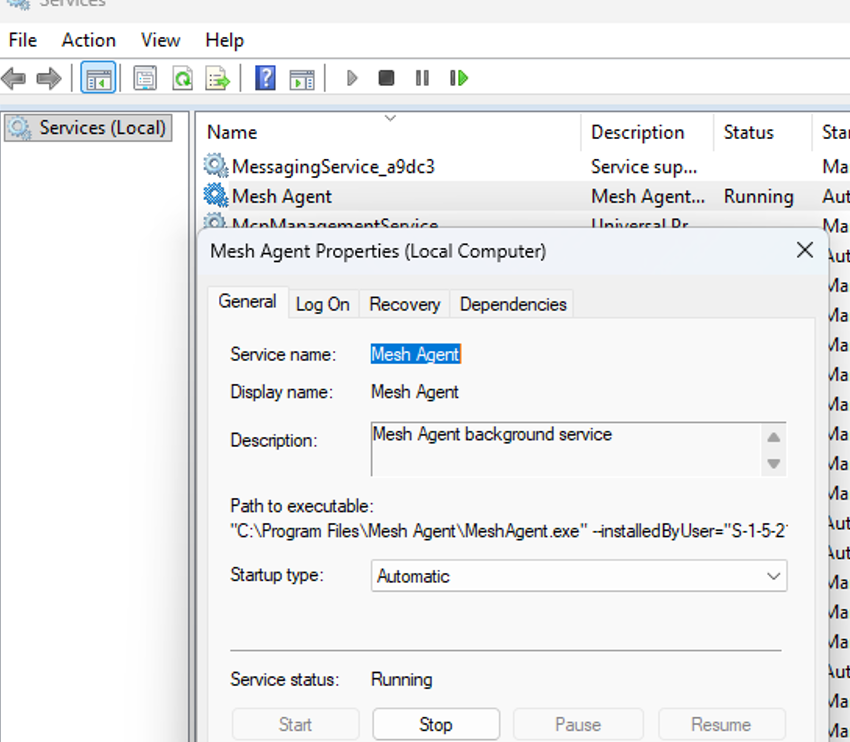
Task: Click description scrollbar down arrow
Action: [774, 463]
